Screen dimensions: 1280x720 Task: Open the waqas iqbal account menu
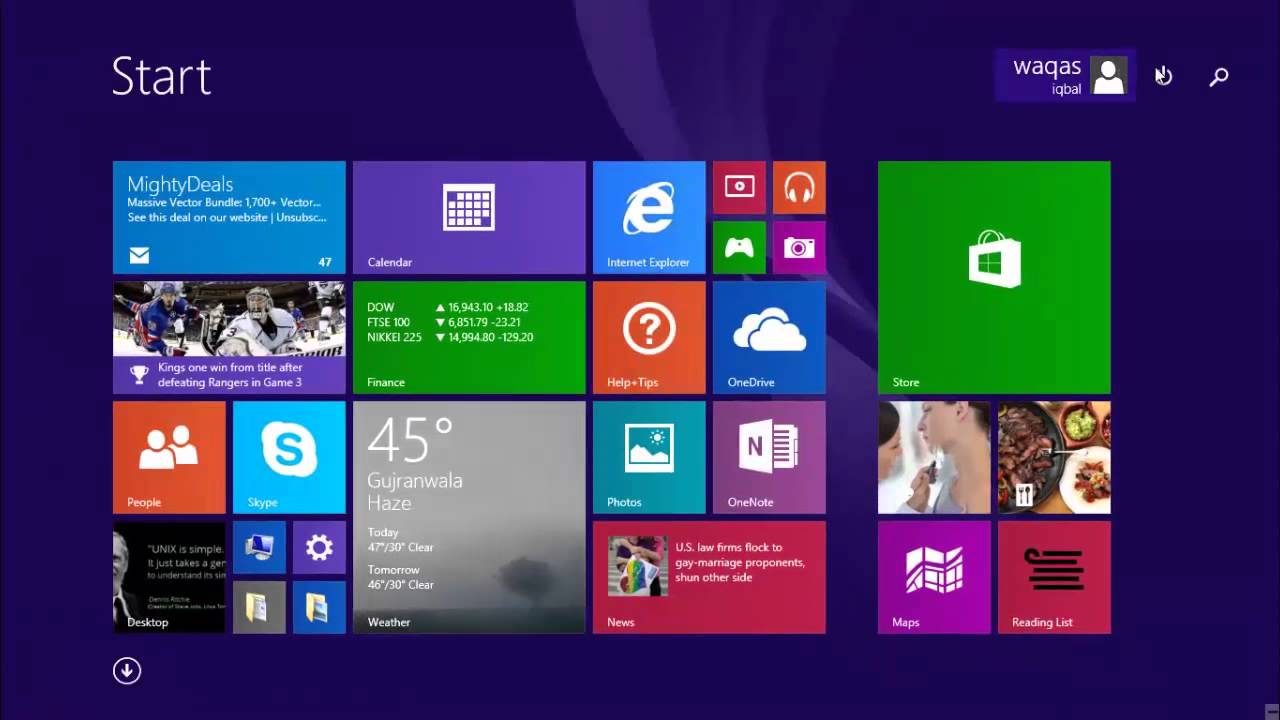1065,75
